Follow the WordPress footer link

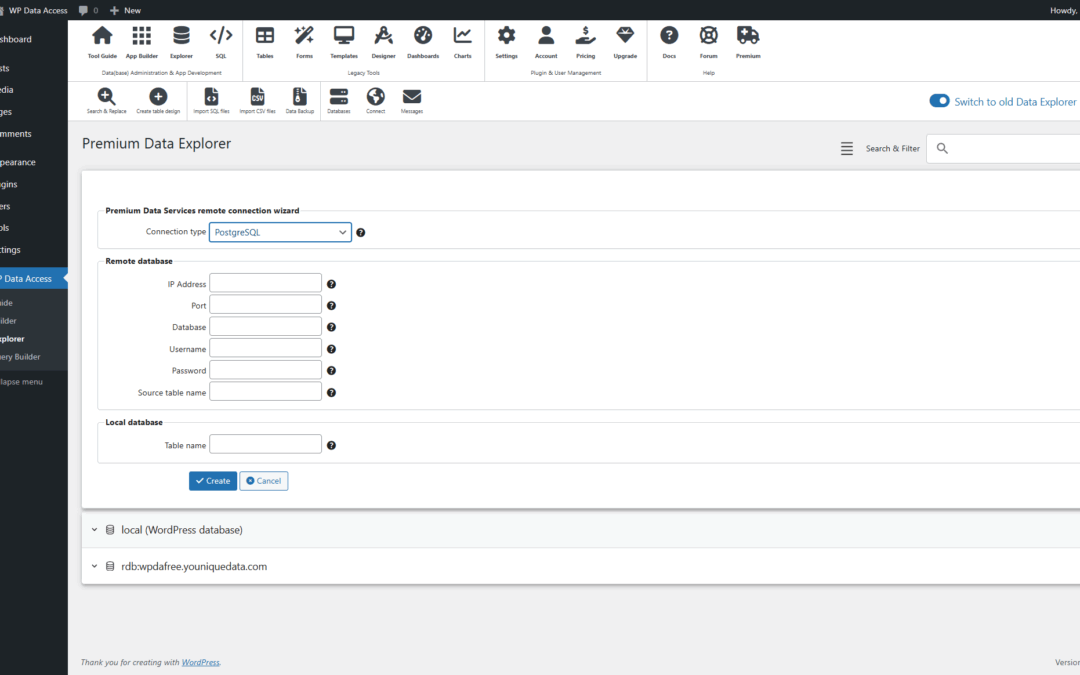pos(200,663)
